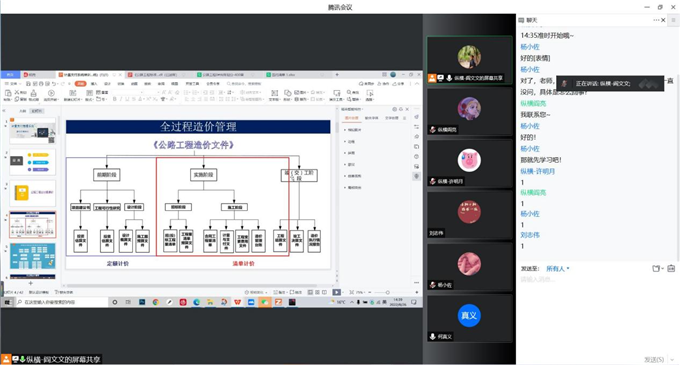Select slide thumbnail five in the slide panel
Screen dimensions: 680x365
coord(33,256)
